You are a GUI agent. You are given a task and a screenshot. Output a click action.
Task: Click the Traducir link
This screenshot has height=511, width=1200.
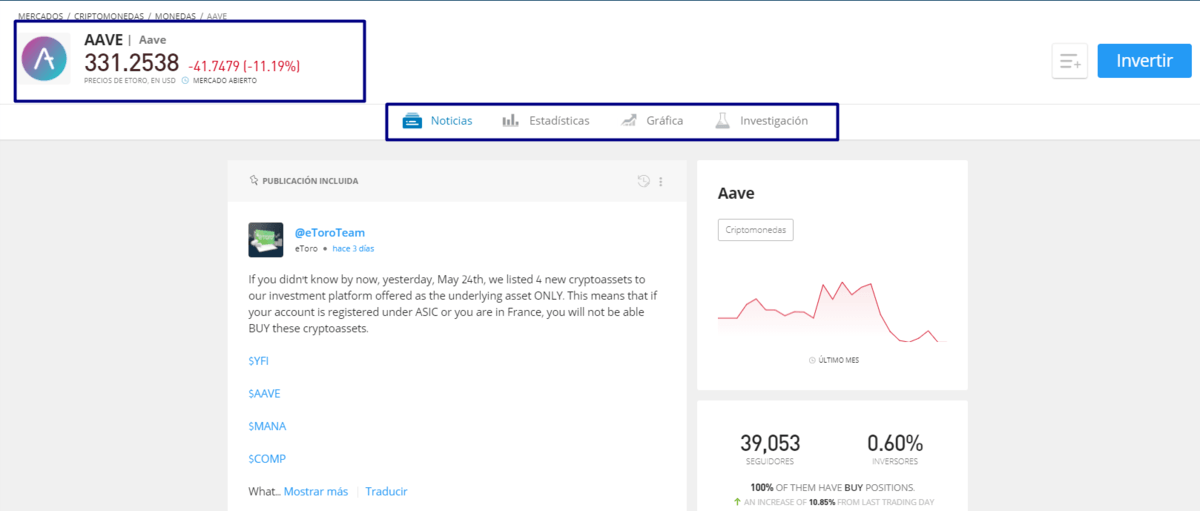coord(386,492)
